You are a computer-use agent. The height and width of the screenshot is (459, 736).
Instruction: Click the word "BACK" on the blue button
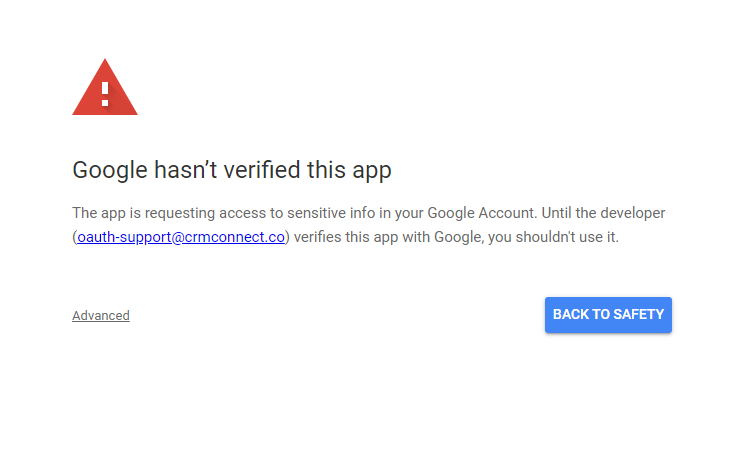pyautogui.click(x=571, y=315)
